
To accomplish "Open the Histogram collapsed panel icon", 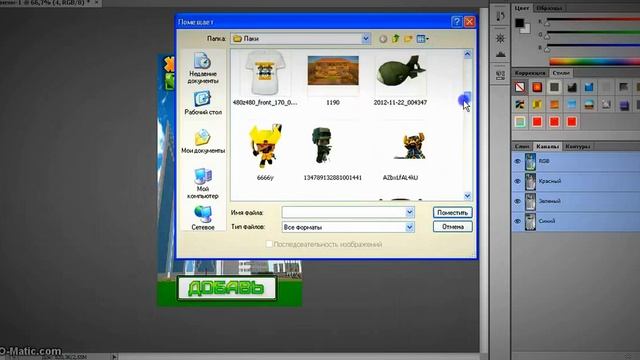I will click(x=500, y=54).
